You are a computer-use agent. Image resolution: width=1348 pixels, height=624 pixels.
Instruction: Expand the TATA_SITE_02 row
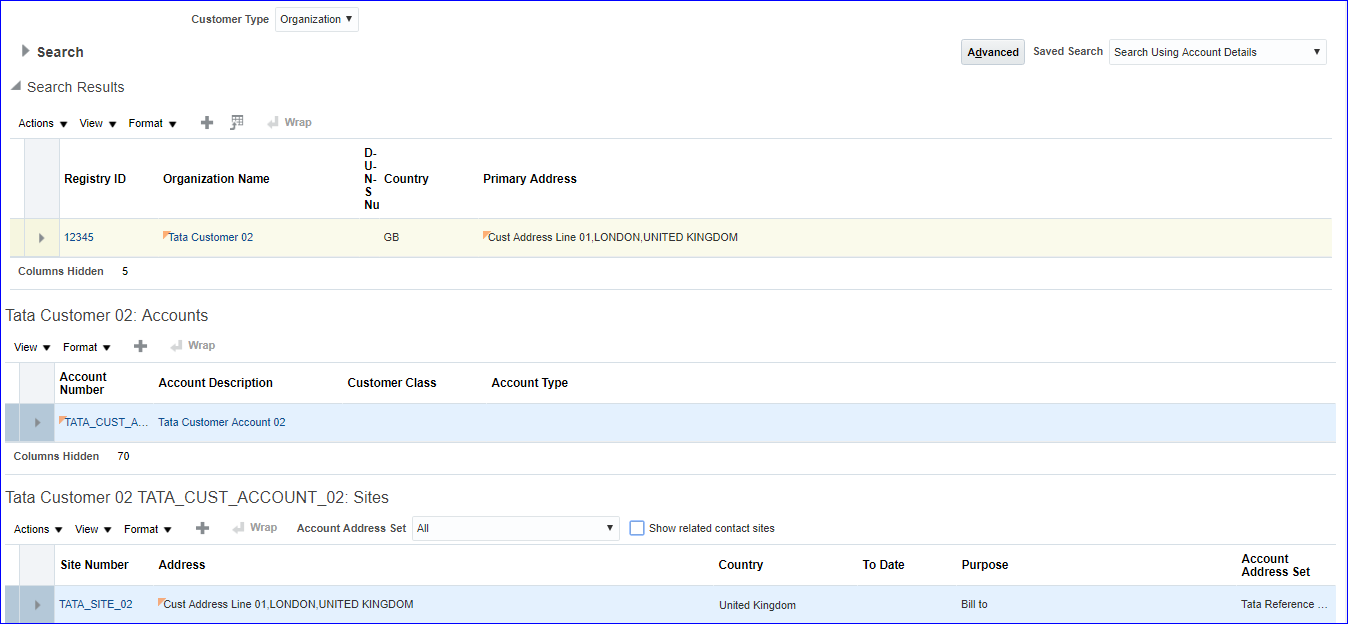37,605
